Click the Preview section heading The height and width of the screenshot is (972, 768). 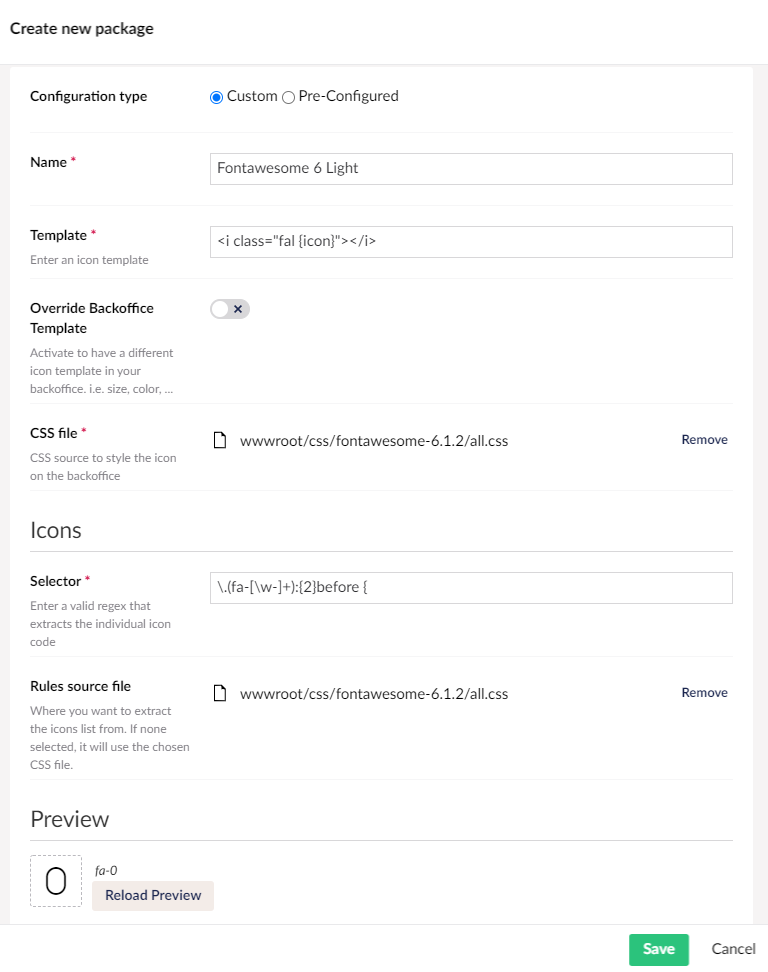tap(70, 818)
